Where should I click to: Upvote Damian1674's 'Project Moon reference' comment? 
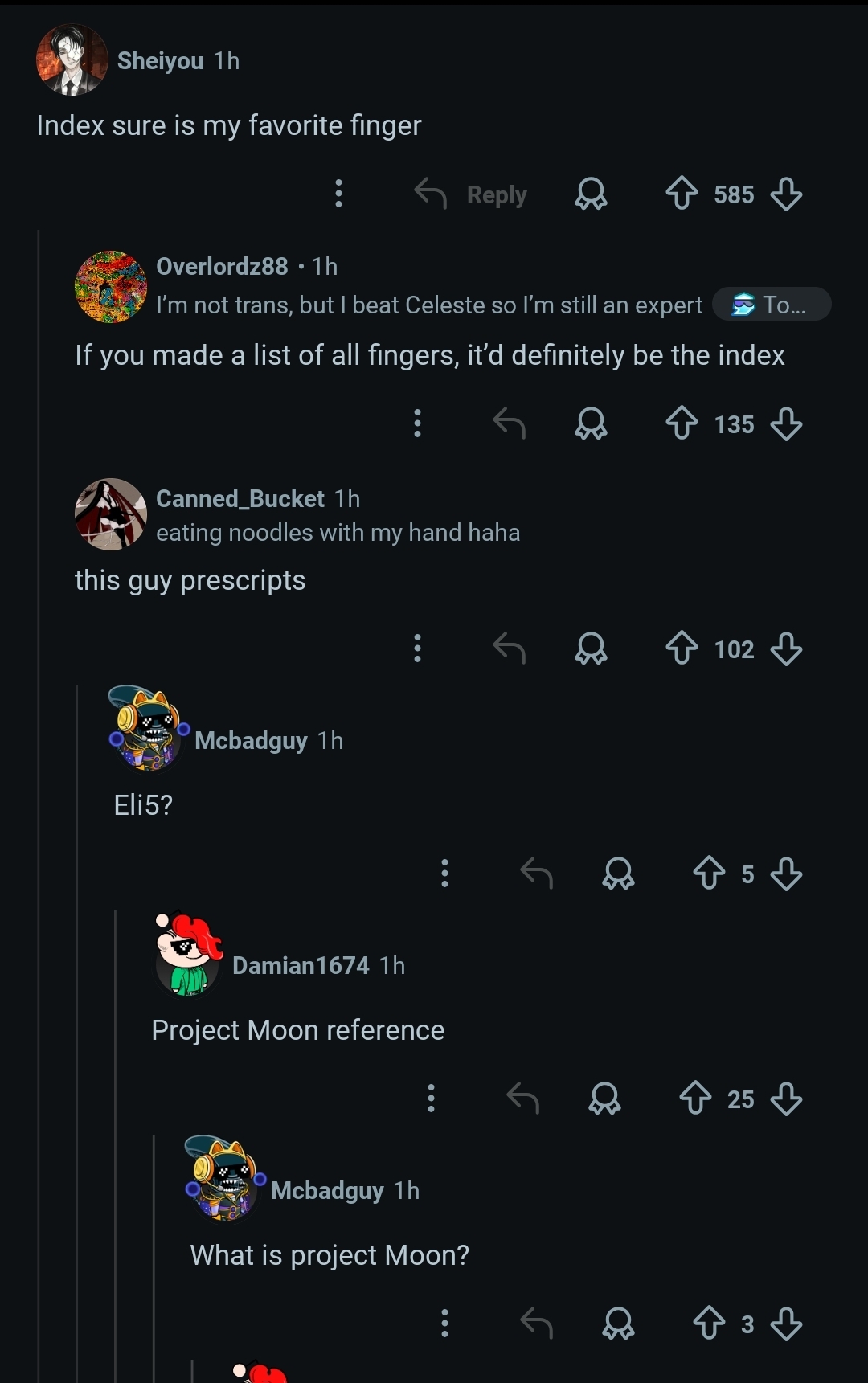pyautogui.click(x=695, y=1099)
